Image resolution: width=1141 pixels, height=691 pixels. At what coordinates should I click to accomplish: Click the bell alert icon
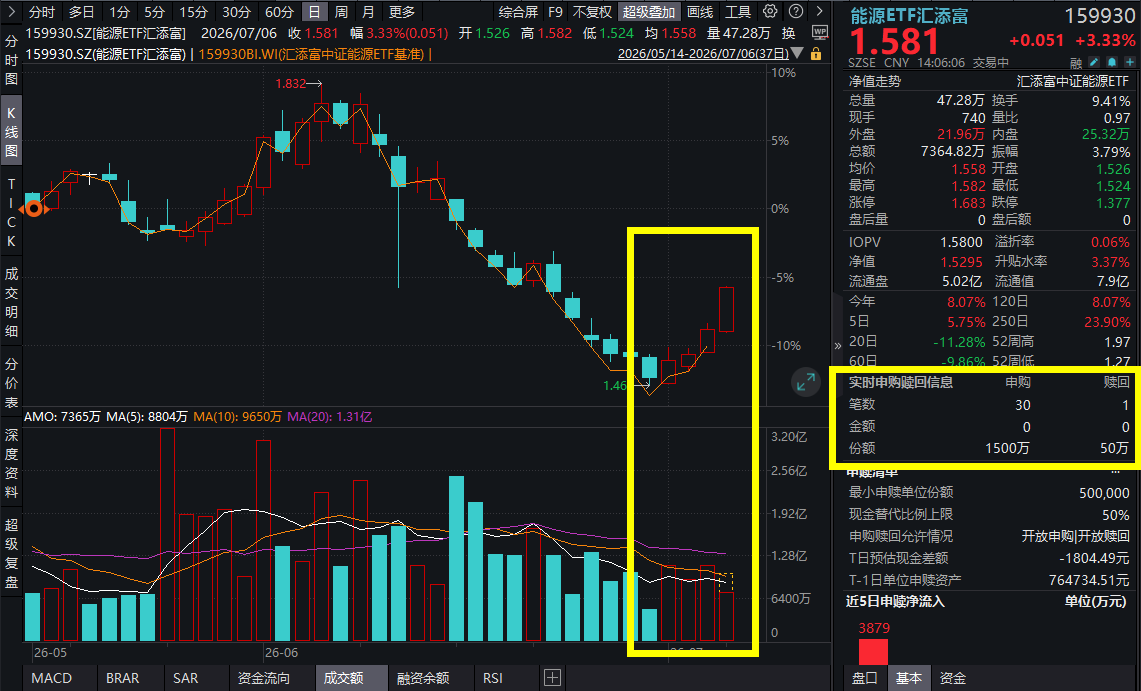coord(1112,63)
